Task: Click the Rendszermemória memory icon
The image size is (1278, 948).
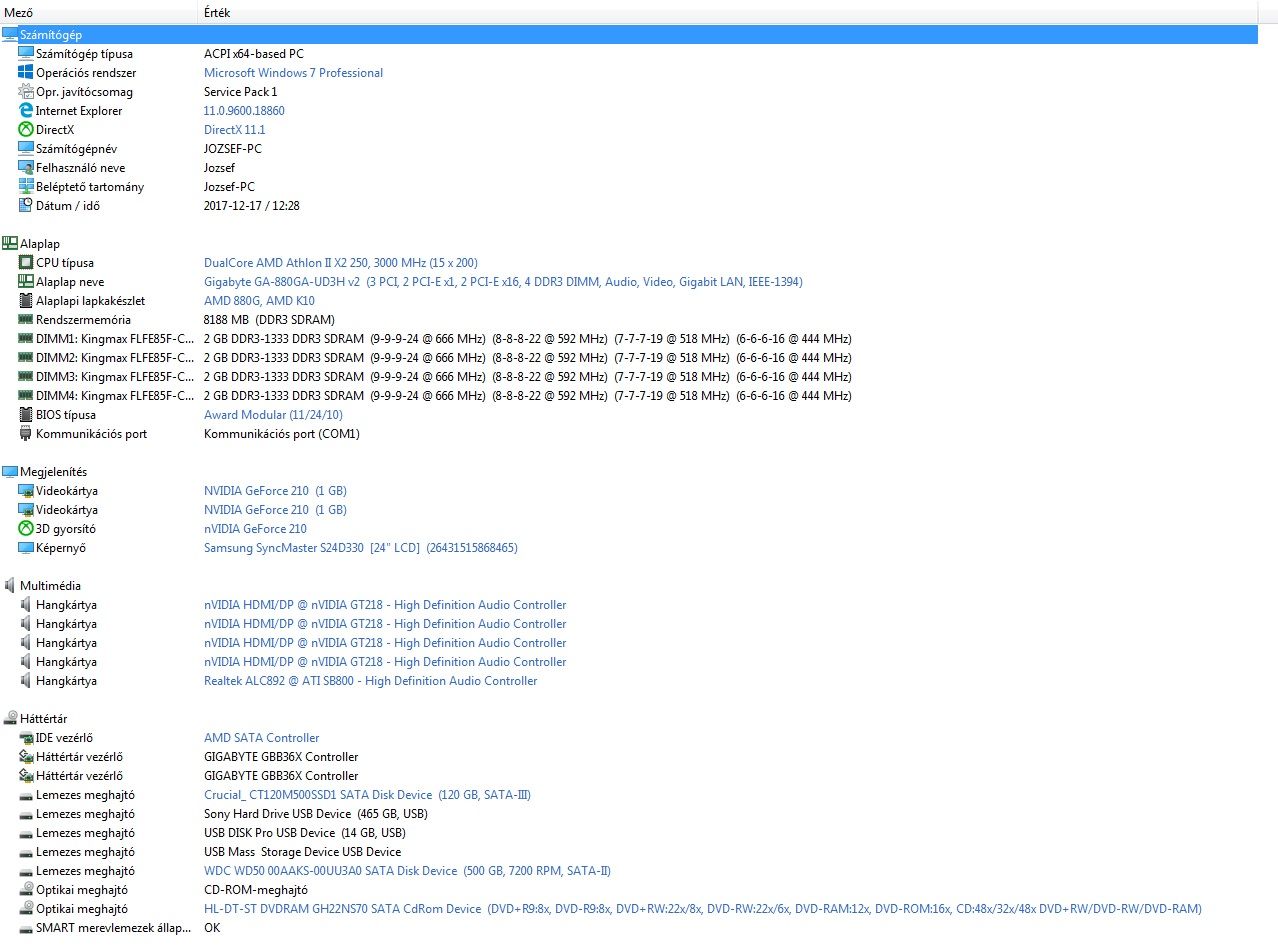Action: click(x=26, y=320)
